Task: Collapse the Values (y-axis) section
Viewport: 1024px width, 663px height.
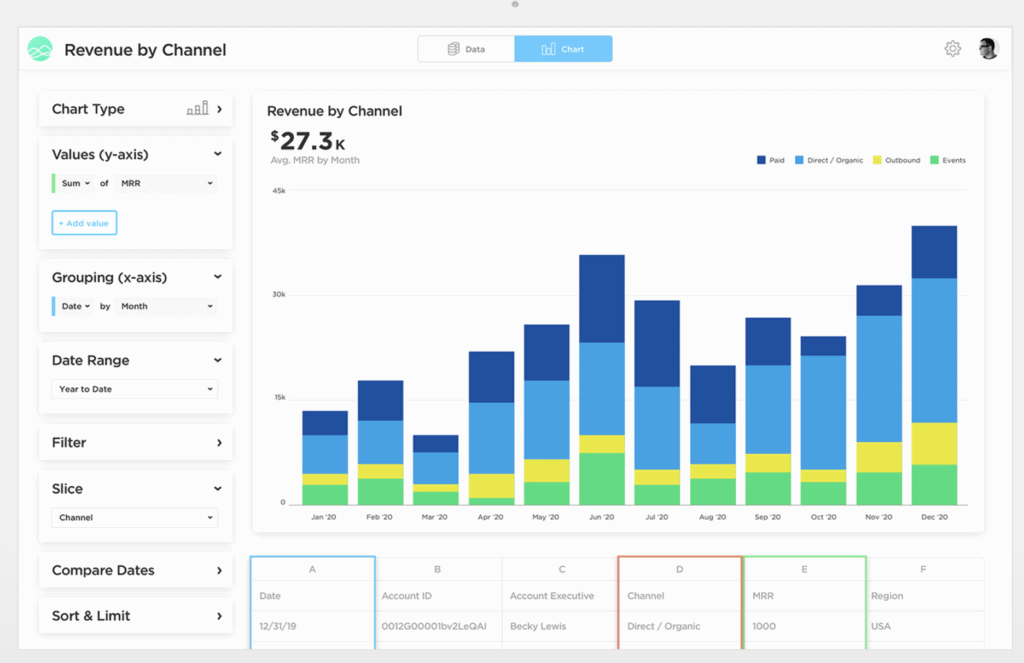Action: coord(217,154)
